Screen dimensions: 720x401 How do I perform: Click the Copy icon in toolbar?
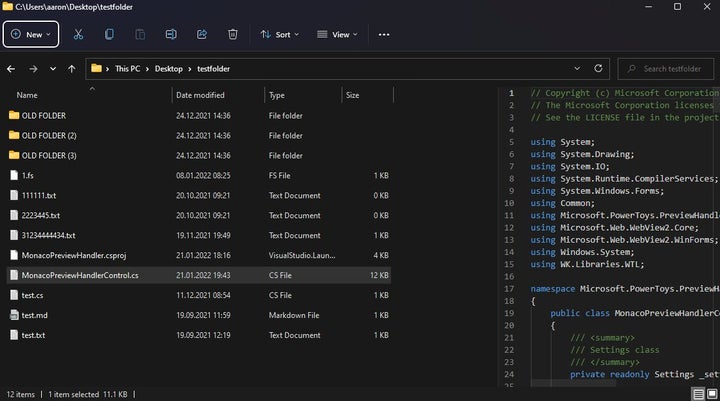(109, 34)
